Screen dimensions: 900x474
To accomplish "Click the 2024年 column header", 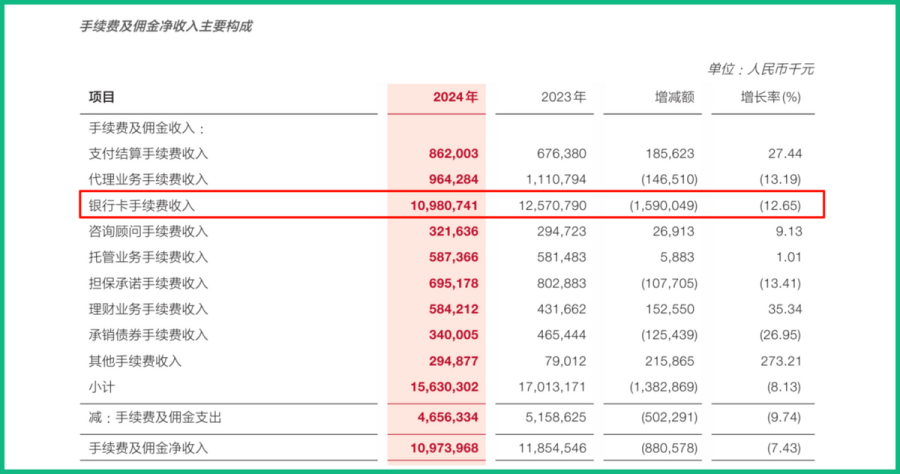I will pyautogui.click(x=456, y=97).
